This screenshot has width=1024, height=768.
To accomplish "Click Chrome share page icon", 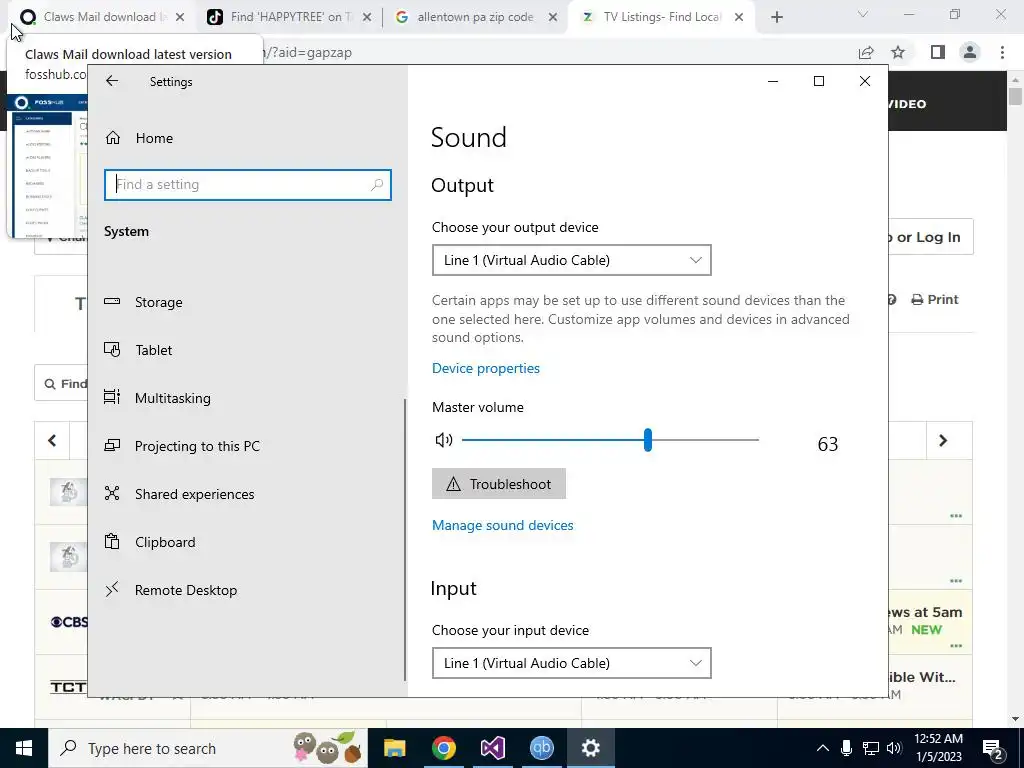I will (866, 52).
